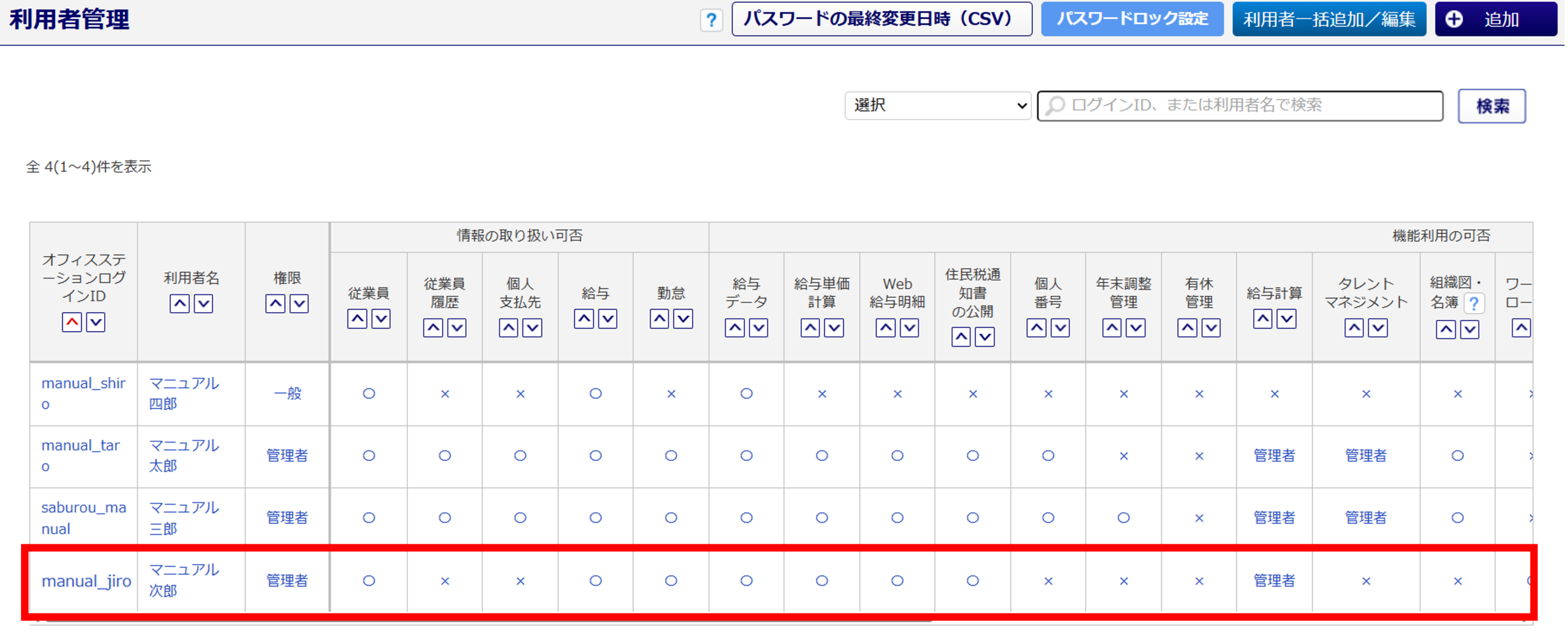Image resolution: width=1568 pixels, height=635 pixels.
Task: Sort 権限 column descending
Action: pos(299,304)
